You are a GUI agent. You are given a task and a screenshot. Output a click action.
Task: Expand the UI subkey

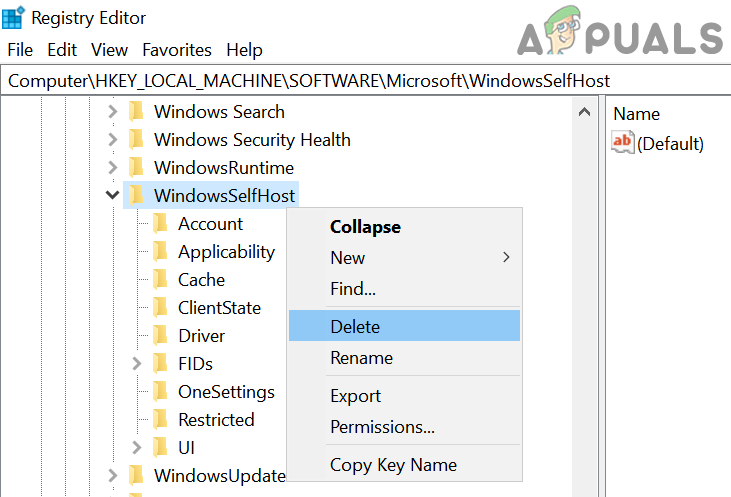(137, 448)
